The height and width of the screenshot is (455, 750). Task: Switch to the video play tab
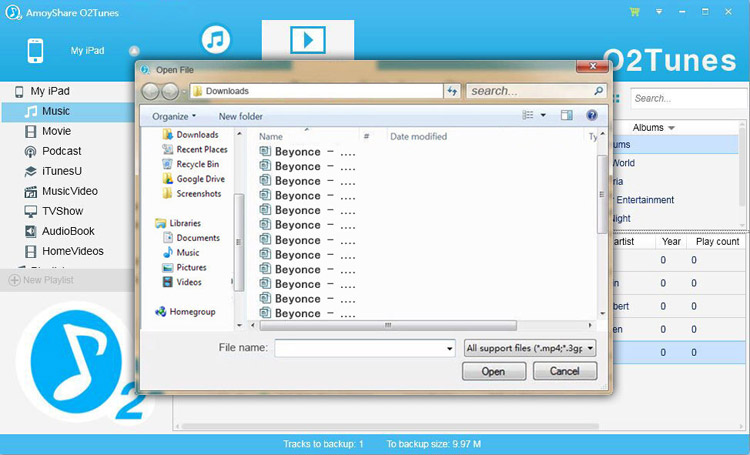308,40
